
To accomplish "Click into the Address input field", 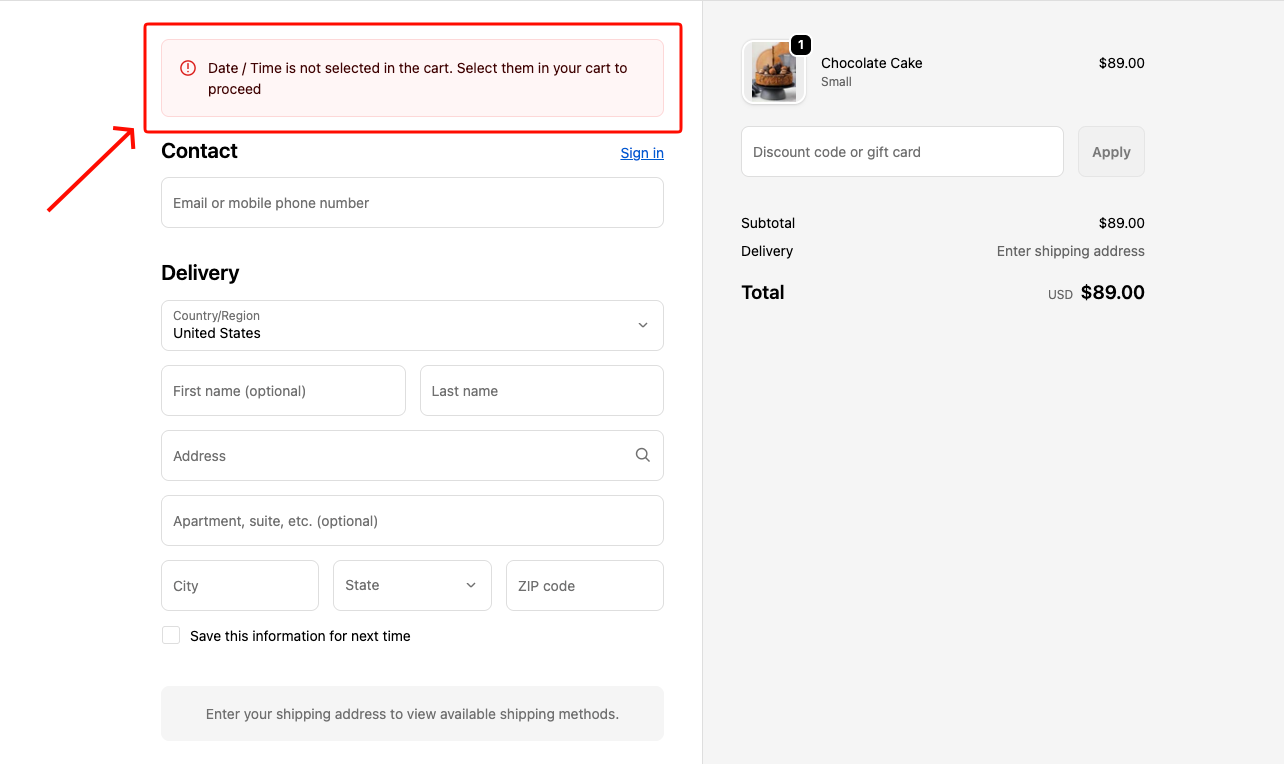I will (412, 455).
